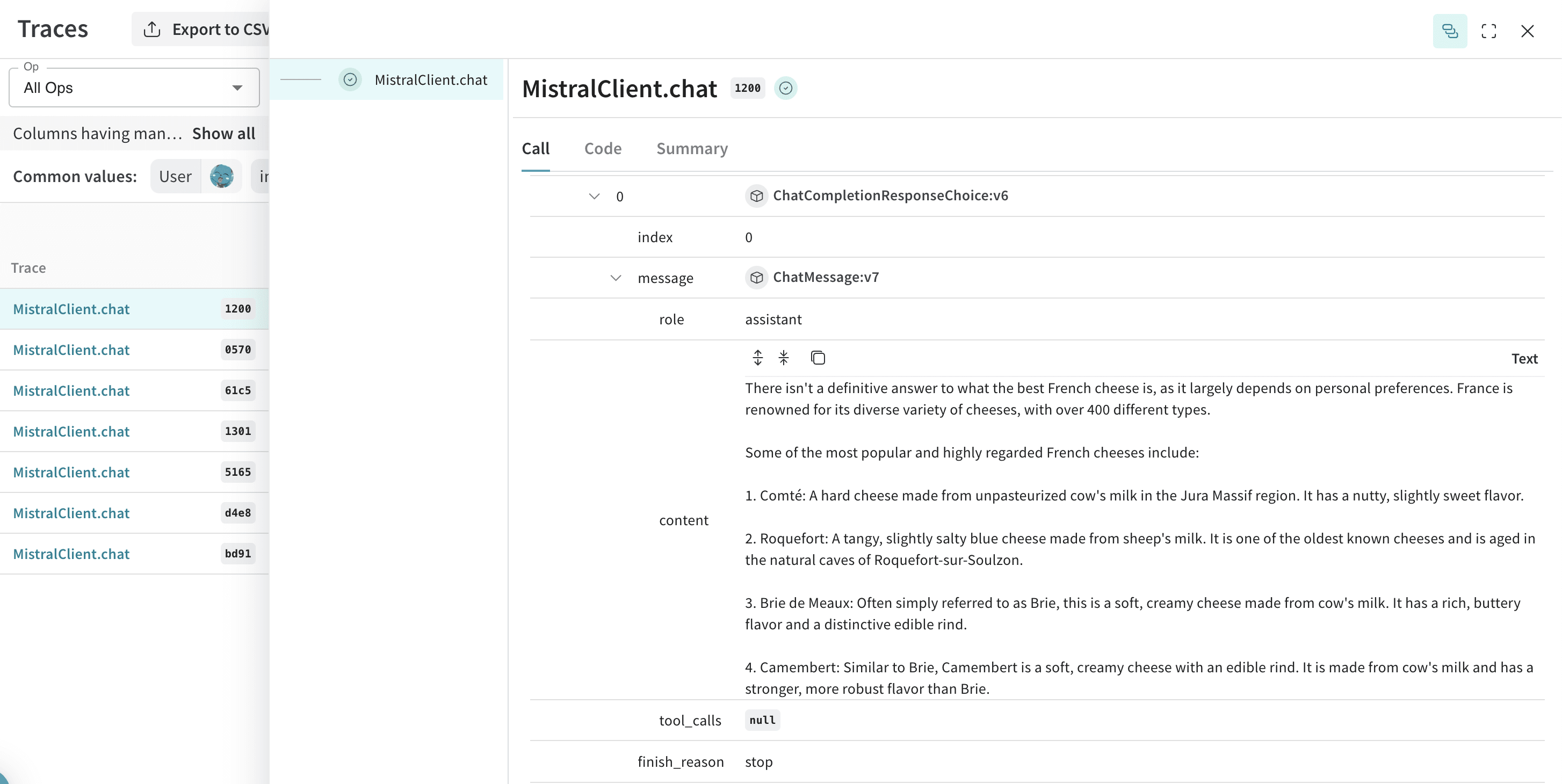Switch to the Summary tab
This screenshot has width=1562, height=784.
point(692,149)
